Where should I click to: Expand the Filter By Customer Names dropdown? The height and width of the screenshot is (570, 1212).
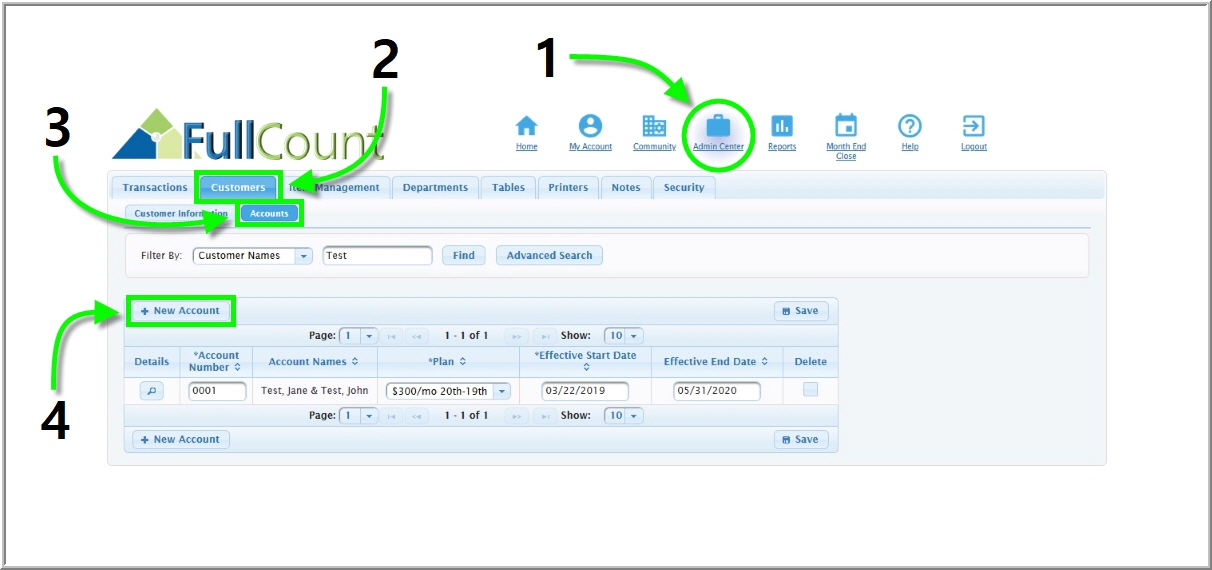click(304, 256)
